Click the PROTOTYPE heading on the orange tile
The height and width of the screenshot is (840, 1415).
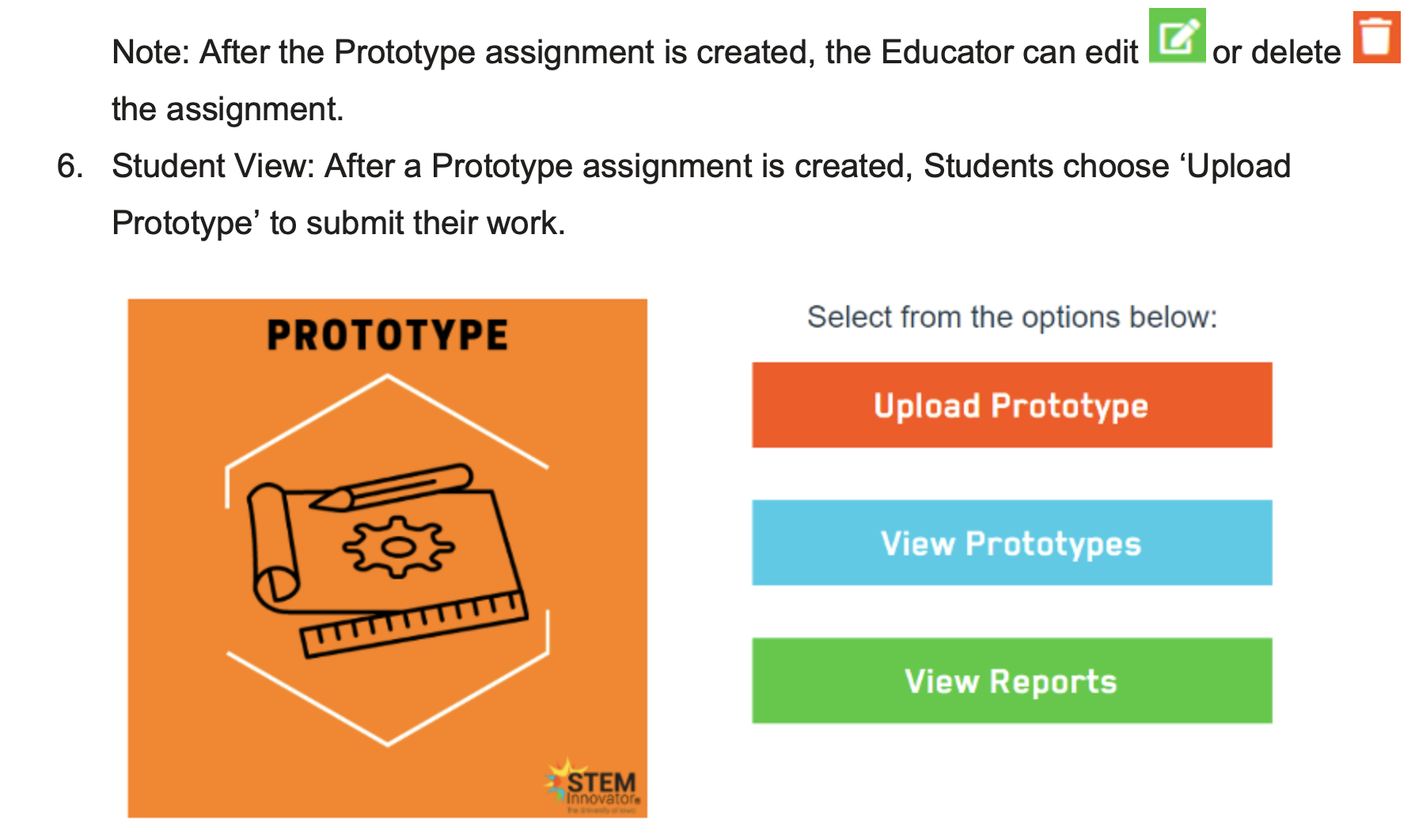pyautogui.click(x=387, y=335)
